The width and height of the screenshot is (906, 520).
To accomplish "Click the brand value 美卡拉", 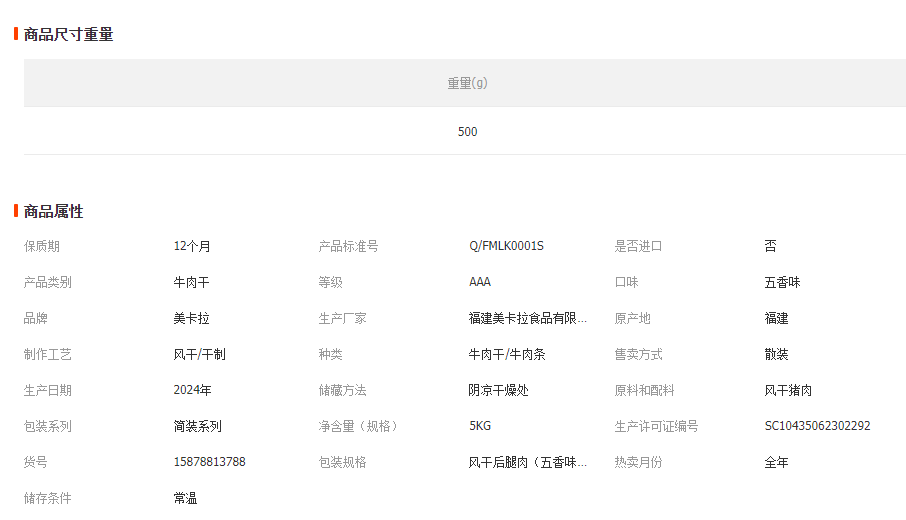I will (191, 319).
